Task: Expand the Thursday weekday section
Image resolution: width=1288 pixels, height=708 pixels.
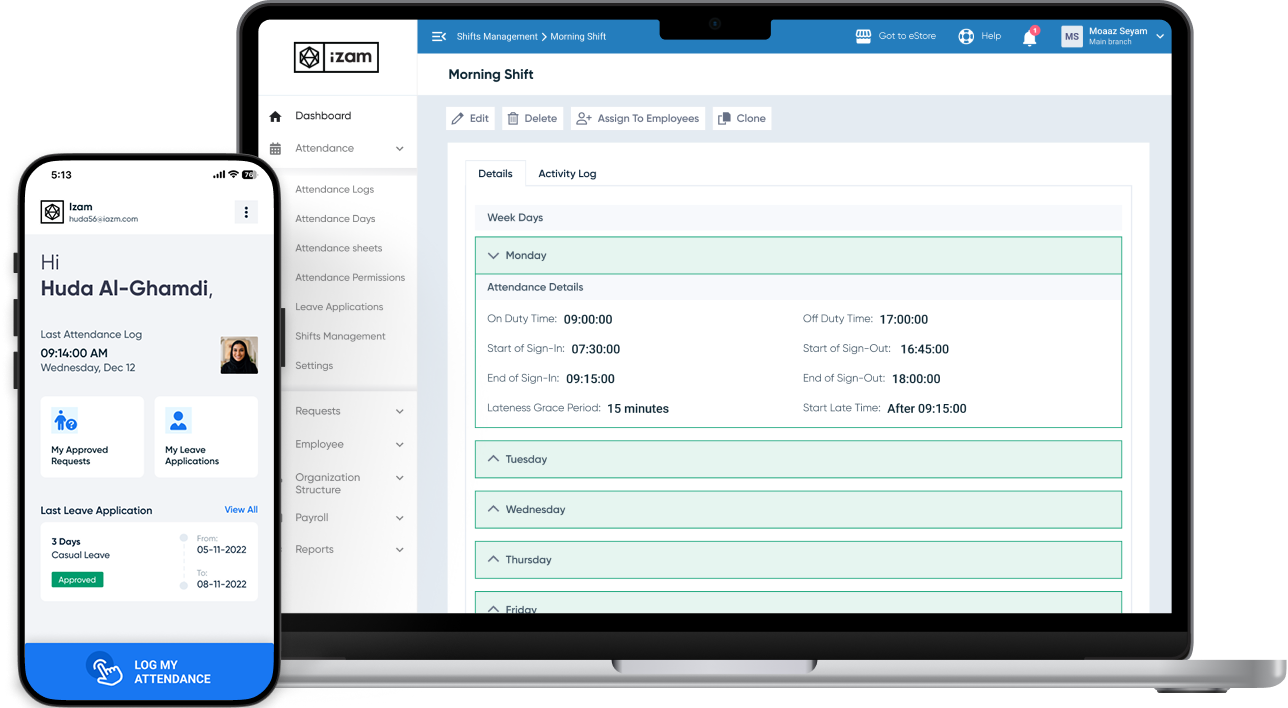Action: [x=493, y=560]
